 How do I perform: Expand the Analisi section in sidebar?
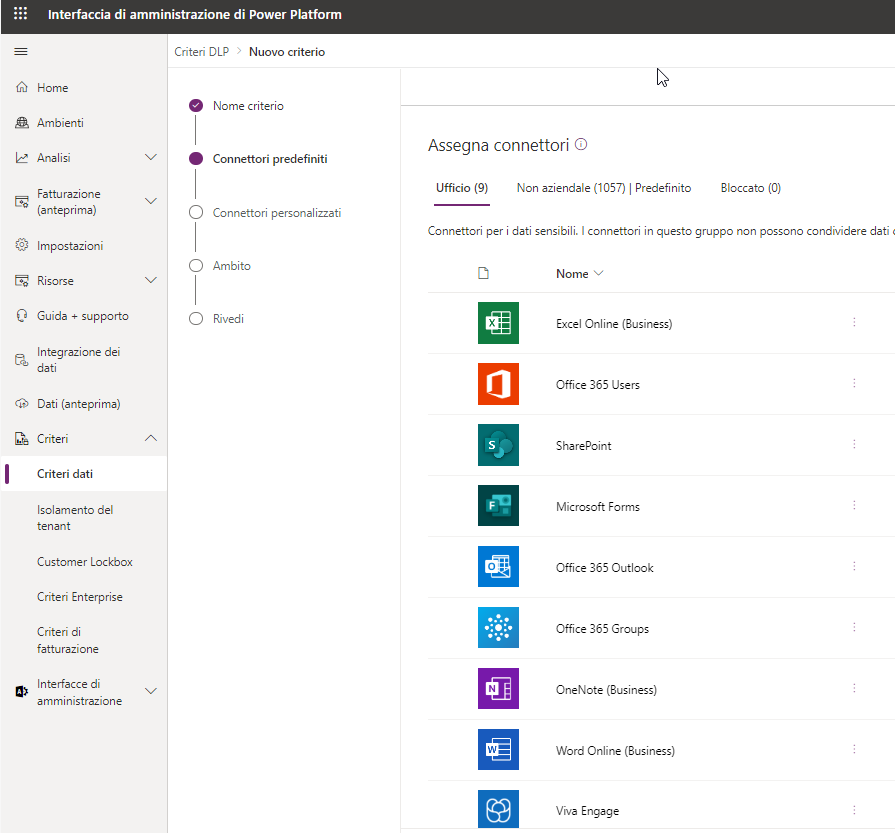click(x=152, y=156)
